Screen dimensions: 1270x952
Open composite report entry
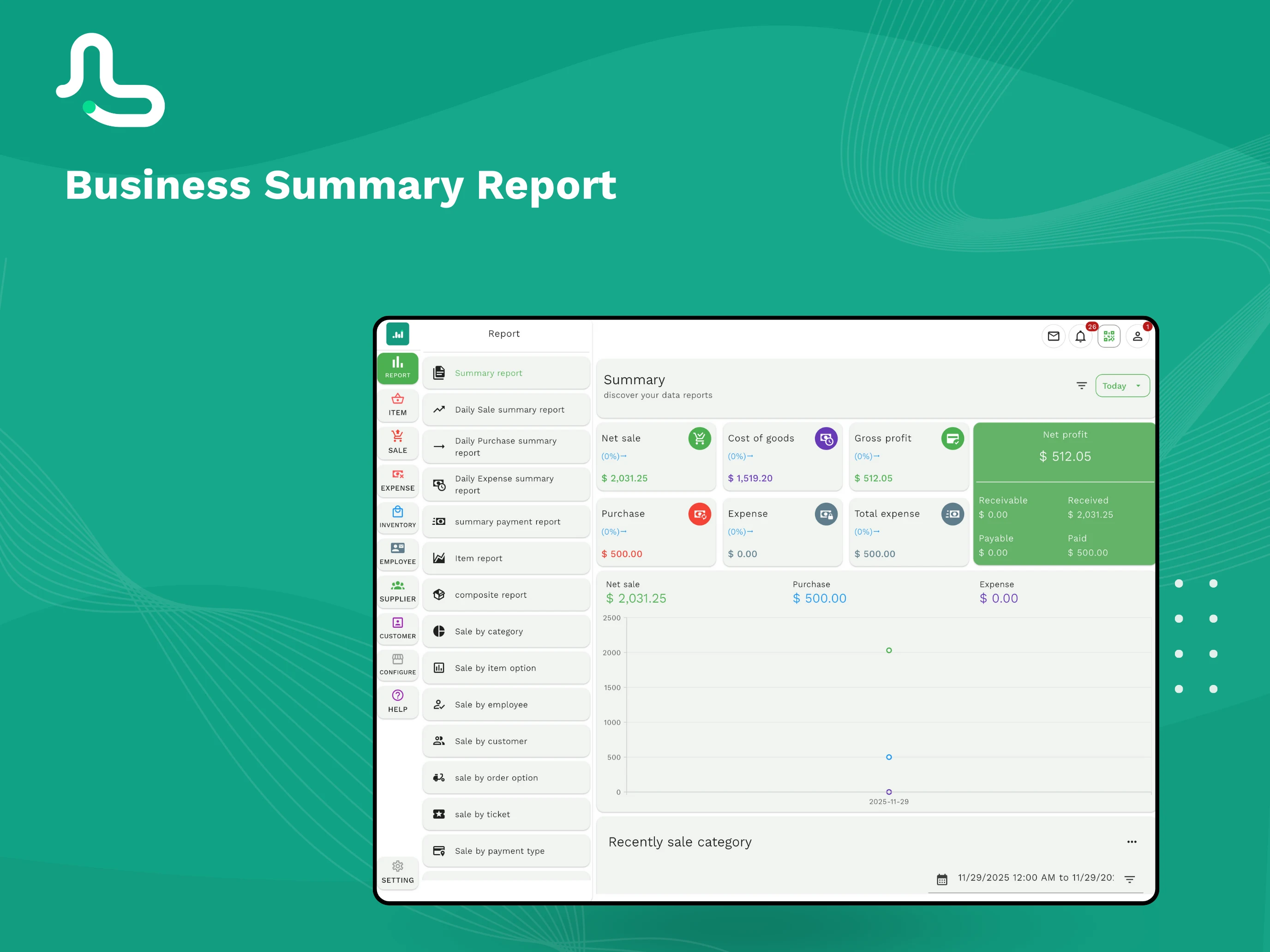(x=506, y=595)
